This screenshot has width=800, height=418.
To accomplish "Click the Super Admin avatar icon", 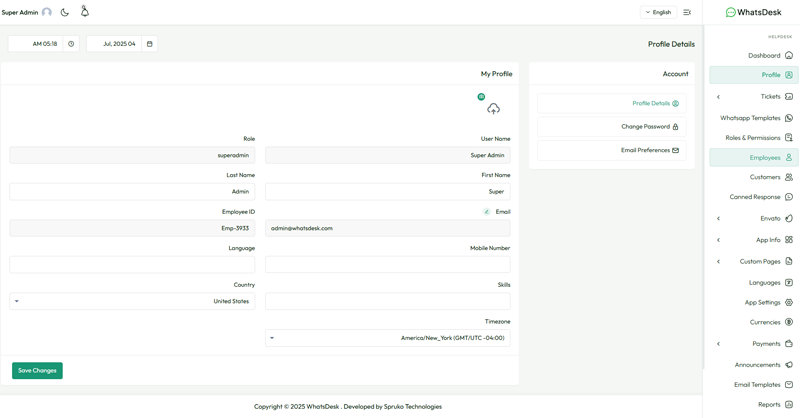I will pyautogui.click(x=47, y=12).
